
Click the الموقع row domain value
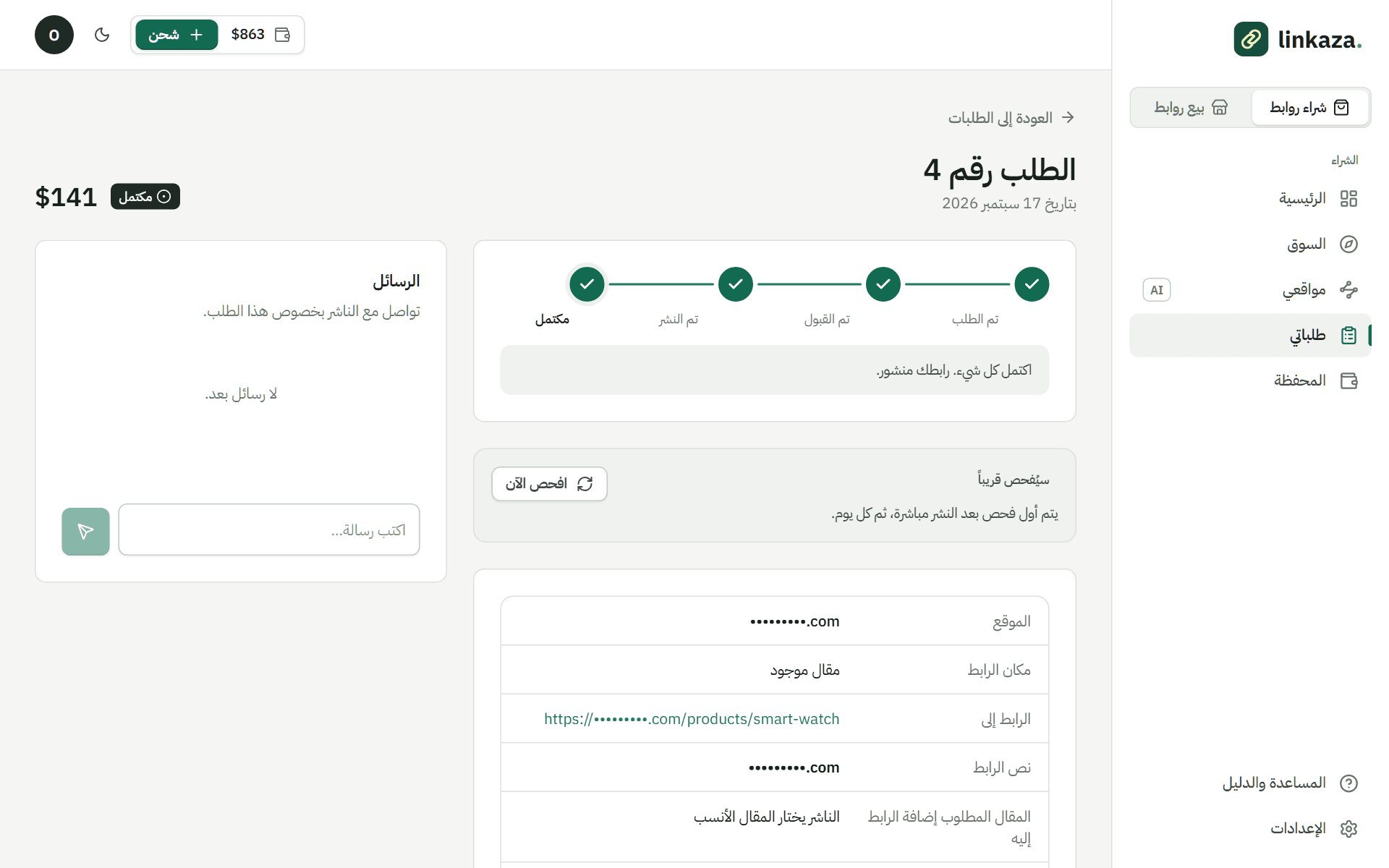tap(795, 621)
